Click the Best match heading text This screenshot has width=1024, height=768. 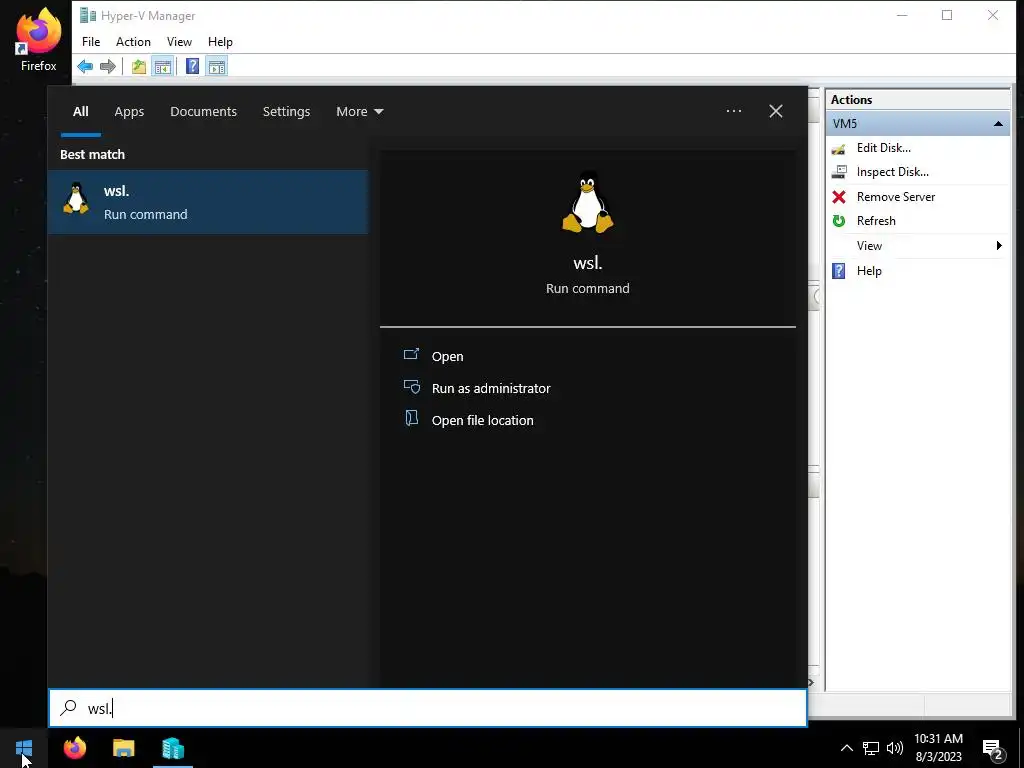tap(93, 155)
